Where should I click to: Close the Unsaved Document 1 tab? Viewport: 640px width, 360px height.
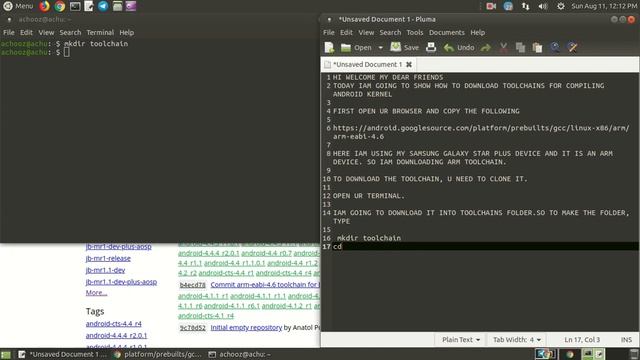pos(409,64)
